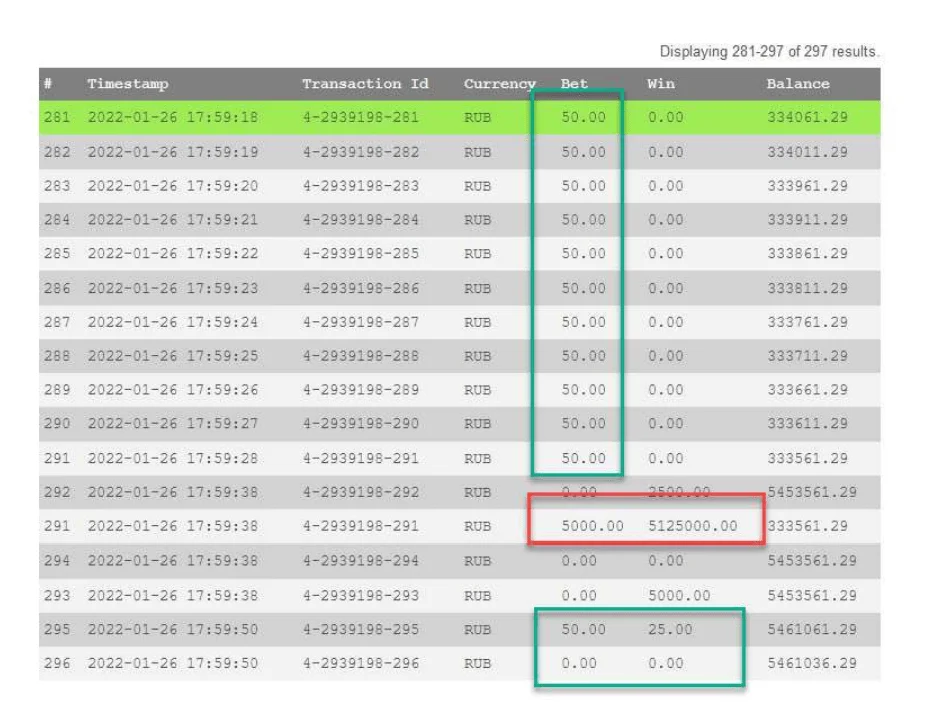The height and width of the screenshot is (708, 928).
Task: Click the 'Displaying 281-297 of 297 results' text
Action: (x=769, y=52)
